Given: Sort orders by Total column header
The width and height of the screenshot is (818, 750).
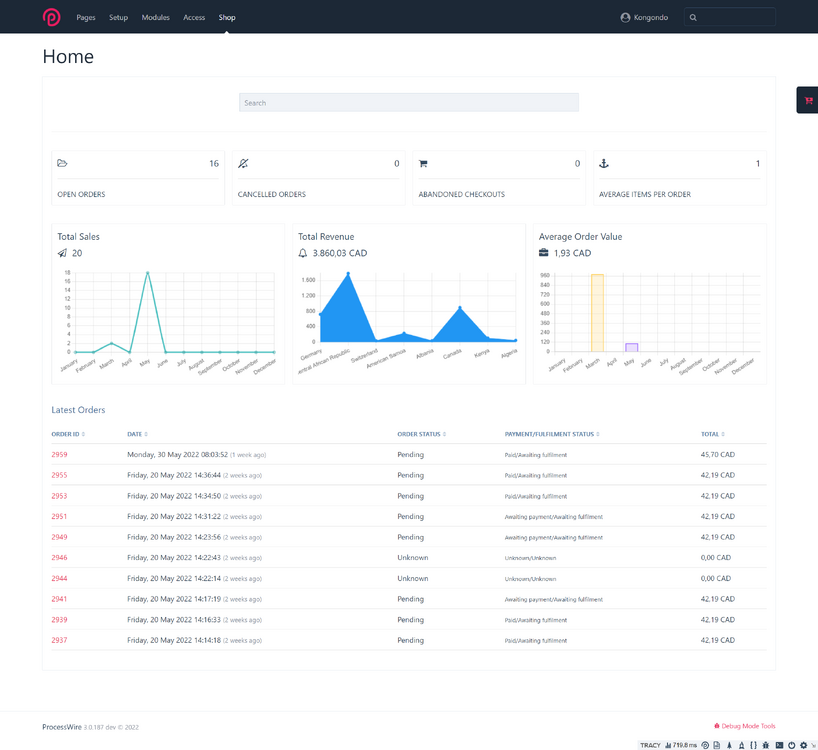Looking at the screenshot, I should [711, 434].
